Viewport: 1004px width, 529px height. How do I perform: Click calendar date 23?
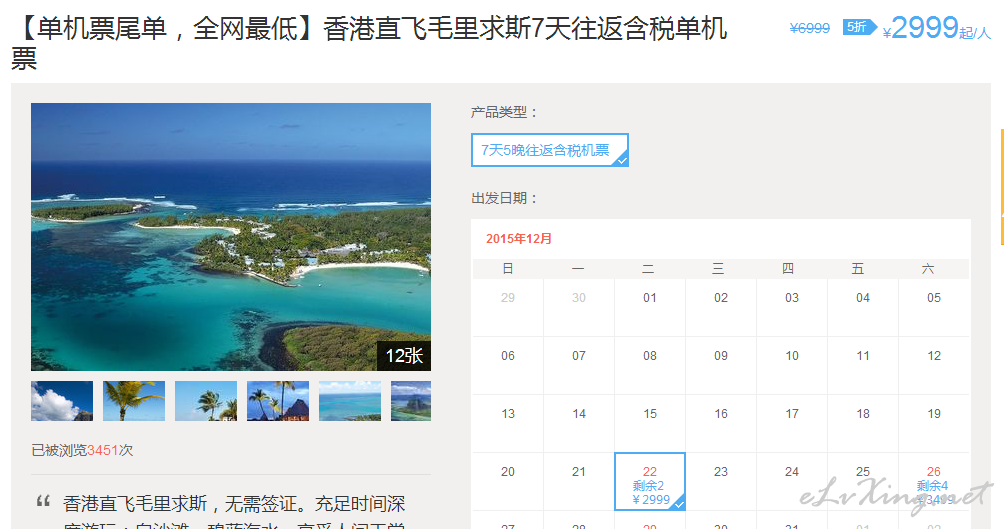(721, 471)
